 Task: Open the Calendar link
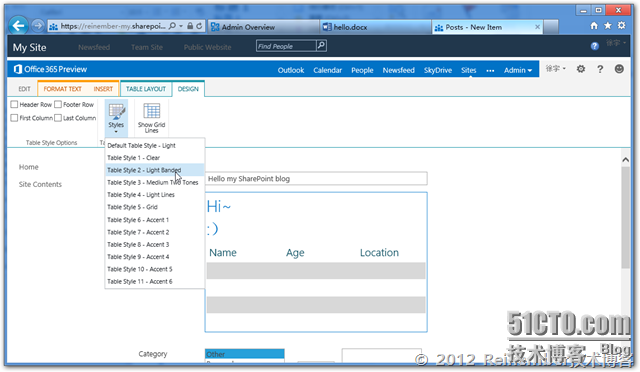point(327,70)
